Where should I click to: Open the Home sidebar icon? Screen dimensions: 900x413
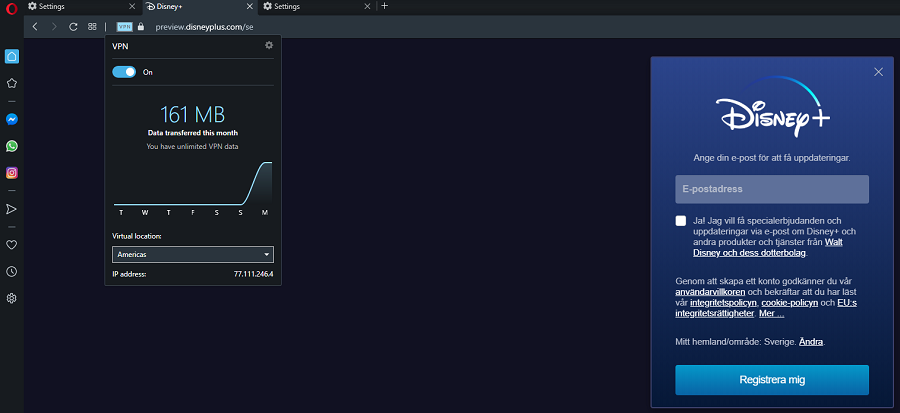pos(11,56)
